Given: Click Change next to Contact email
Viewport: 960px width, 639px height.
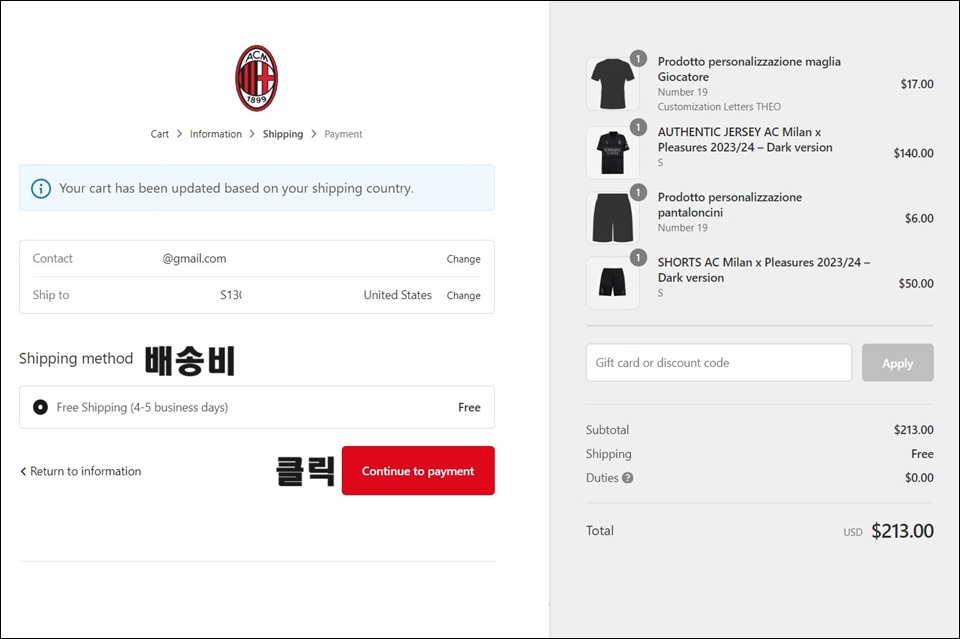Looking at the screenshot, I should pyautogui.click(x=463, y=259).
